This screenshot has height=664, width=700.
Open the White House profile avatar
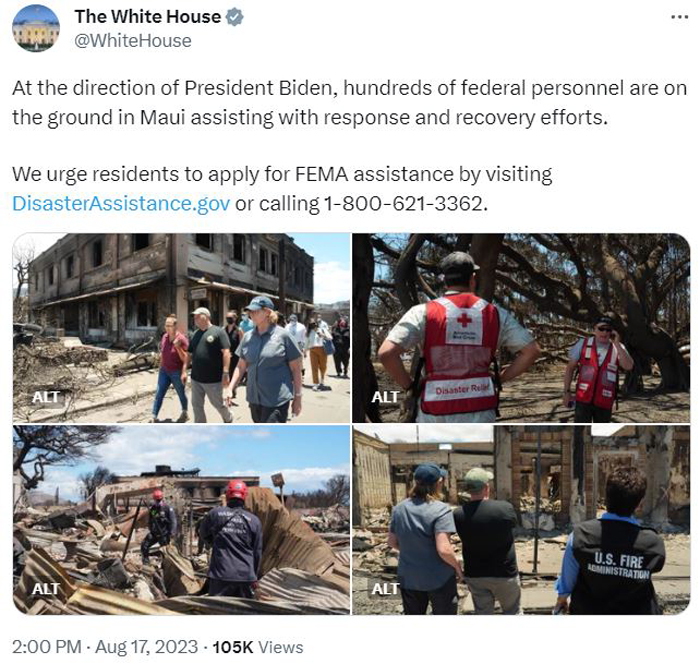(x=36, y=28)
